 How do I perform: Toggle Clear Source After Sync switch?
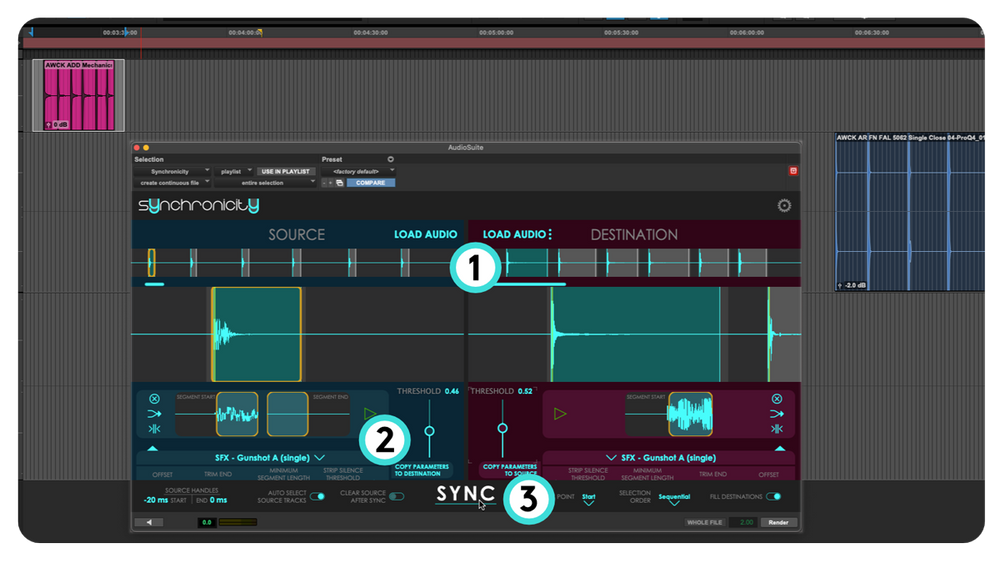coord(397,497)
